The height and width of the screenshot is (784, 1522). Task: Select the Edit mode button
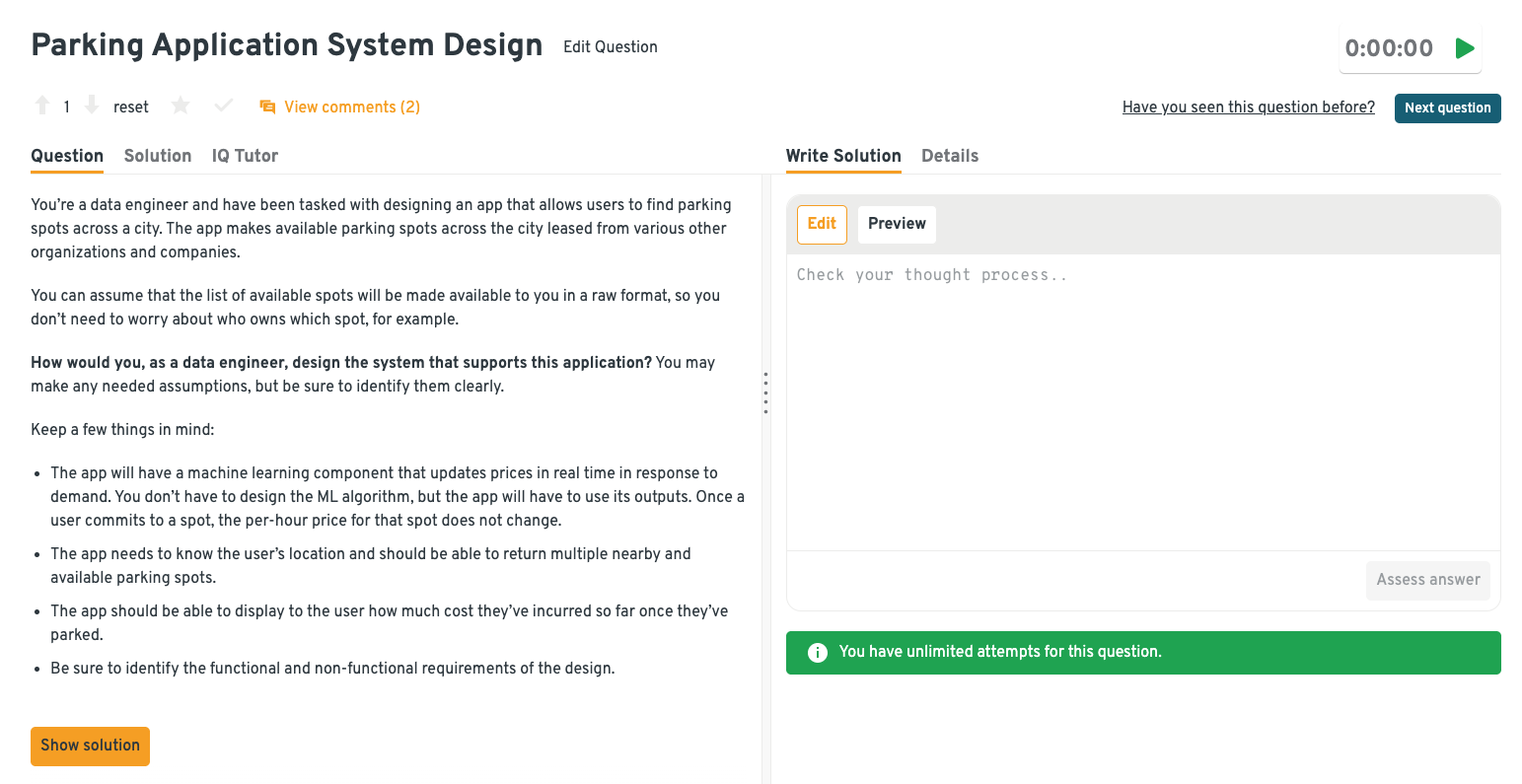(x=822, y=224)
